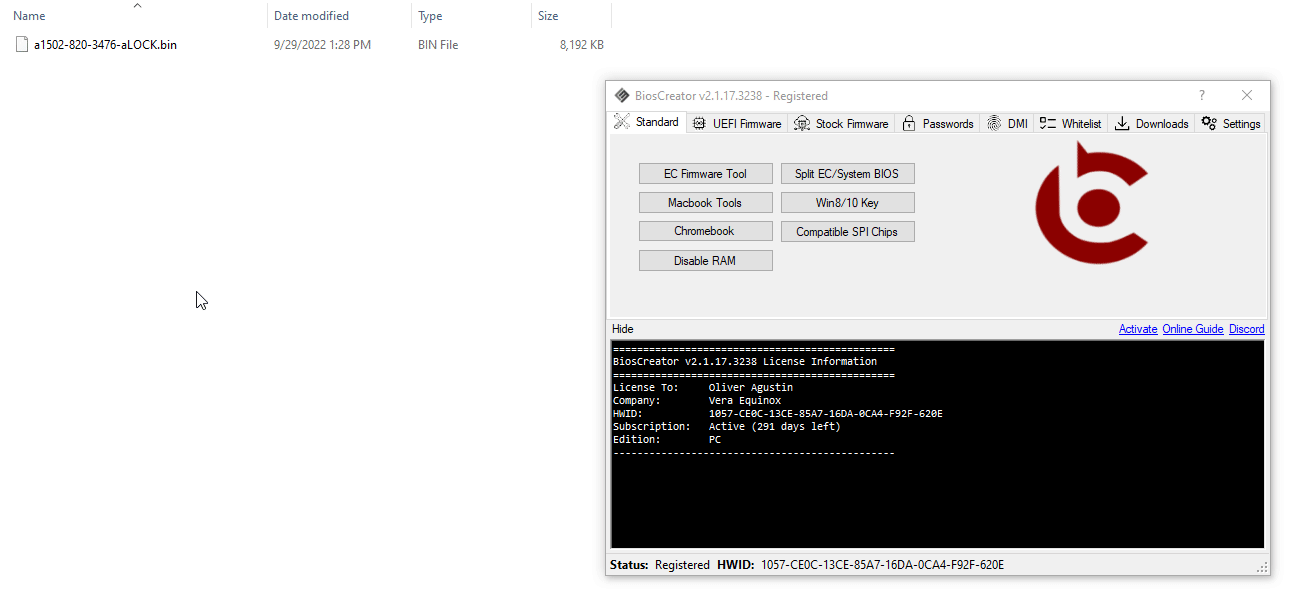Screen dimensions: 1294x607
Task: Click 'Status: Registered' in the status bar
Action: (660, 565)
